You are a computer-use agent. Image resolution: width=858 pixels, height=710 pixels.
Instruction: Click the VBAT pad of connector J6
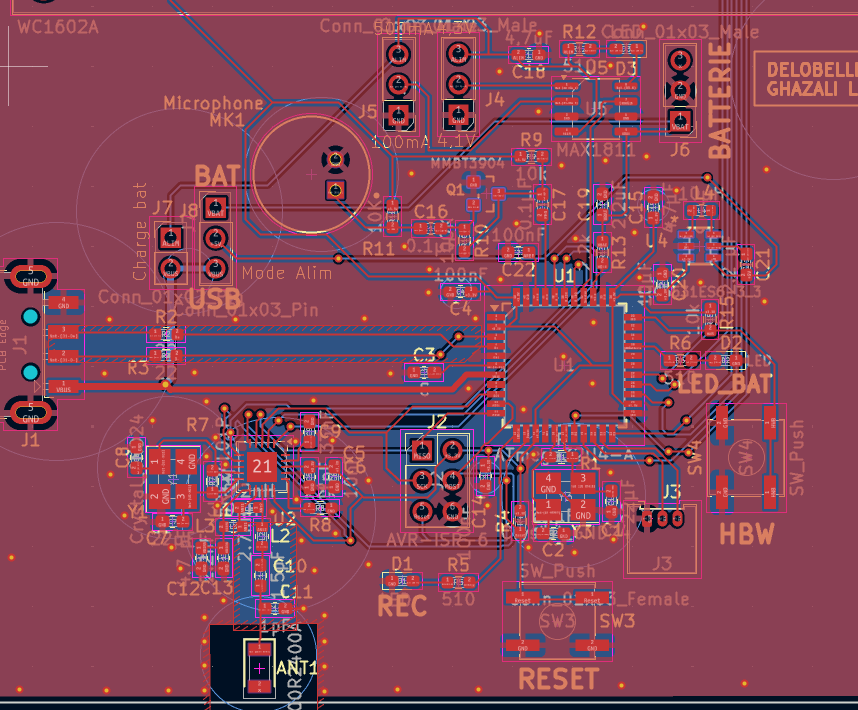(680, 121)
